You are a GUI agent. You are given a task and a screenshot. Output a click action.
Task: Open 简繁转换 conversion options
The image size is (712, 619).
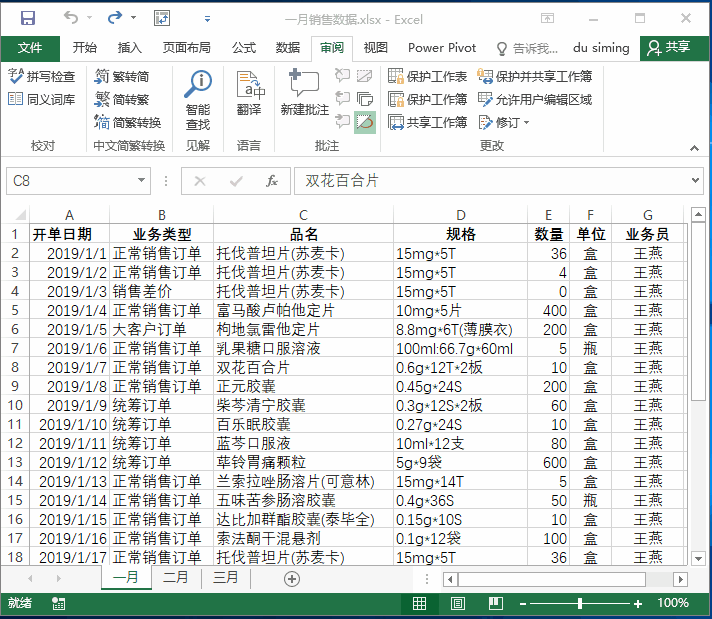click(x=128, y=122)
